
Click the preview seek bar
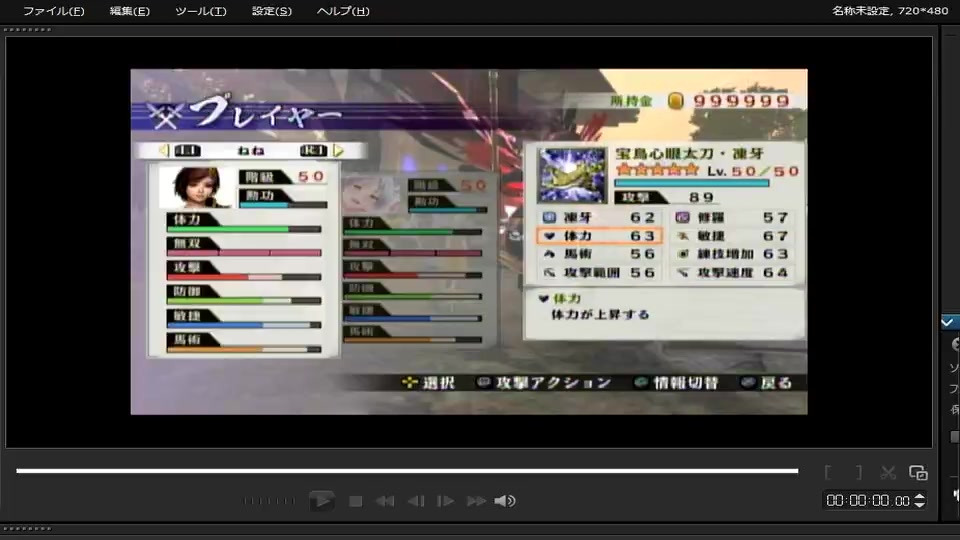(407, 471)
